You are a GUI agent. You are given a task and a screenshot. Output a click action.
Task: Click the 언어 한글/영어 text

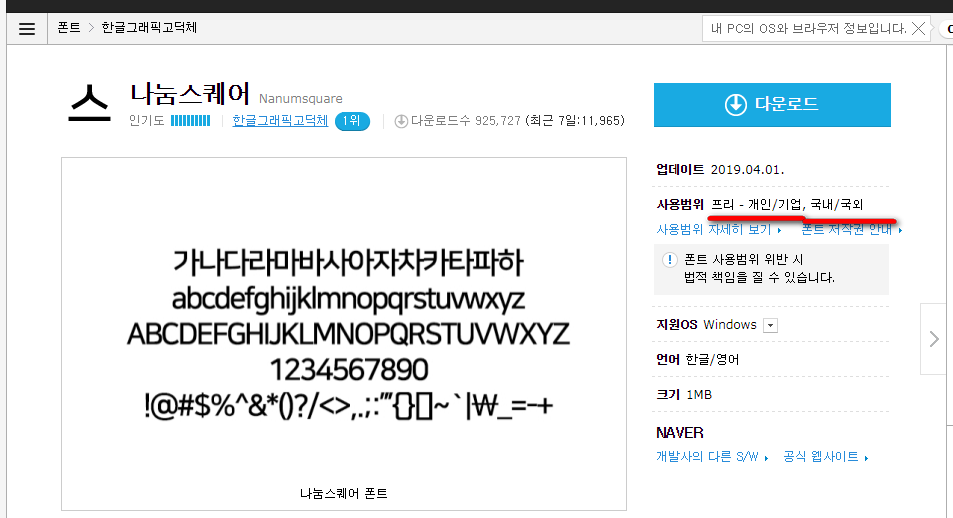coord(698,359)
